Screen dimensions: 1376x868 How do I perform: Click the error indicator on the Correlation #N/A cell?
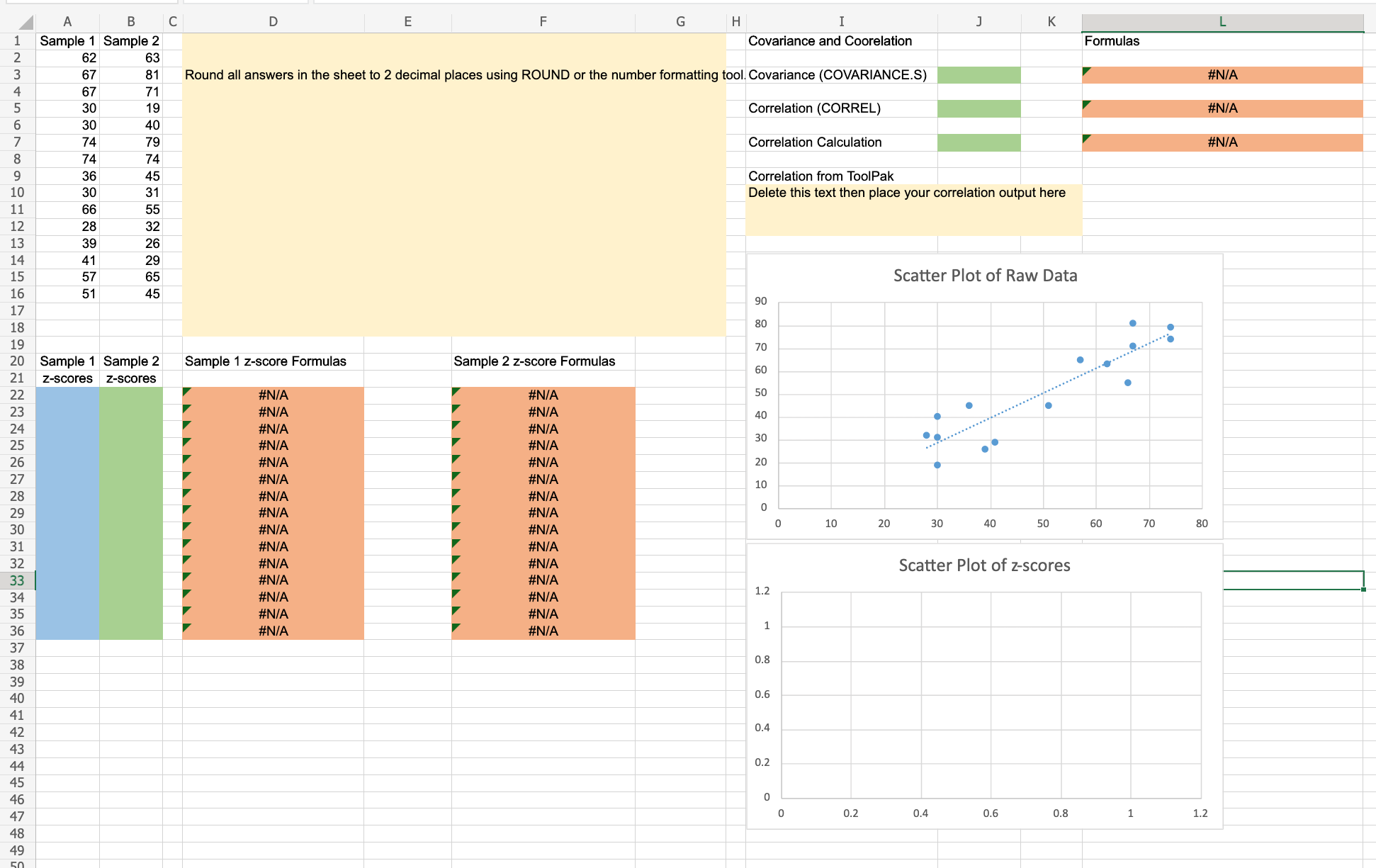1086,104
